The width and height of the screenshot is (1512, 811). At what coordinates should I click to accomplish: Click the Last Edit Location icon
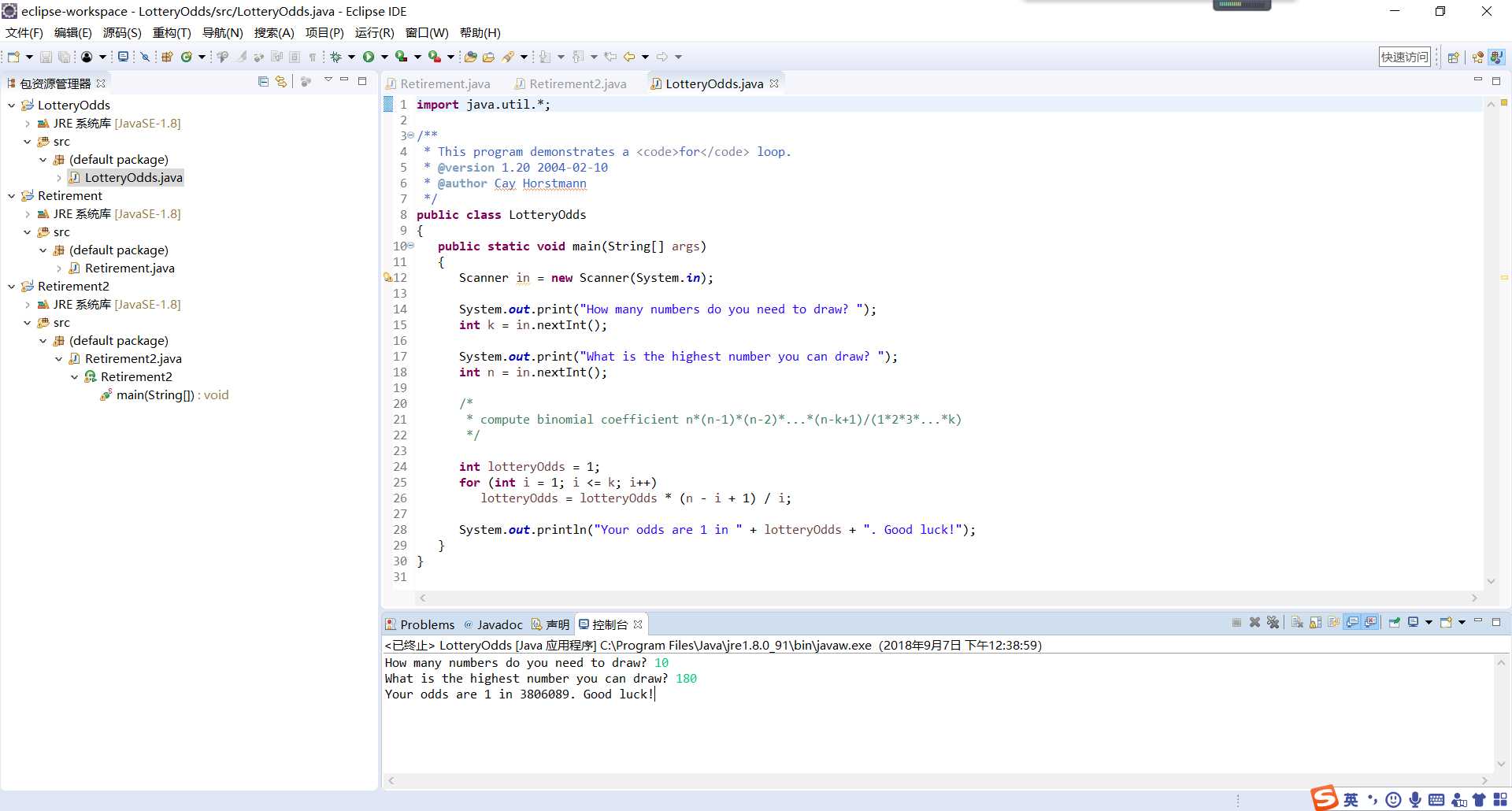pos(610,57)
